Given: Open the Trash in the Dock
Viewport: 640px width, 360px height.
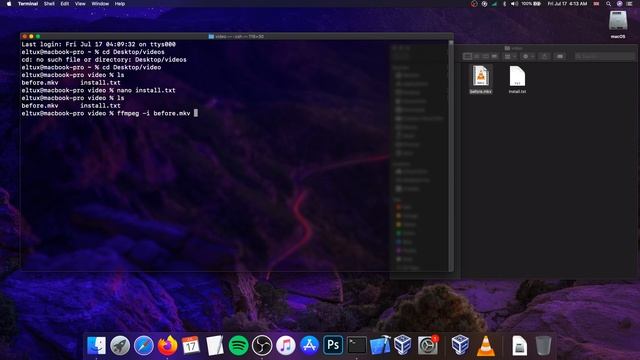Looking at the screenshot, I should (543, 345).
